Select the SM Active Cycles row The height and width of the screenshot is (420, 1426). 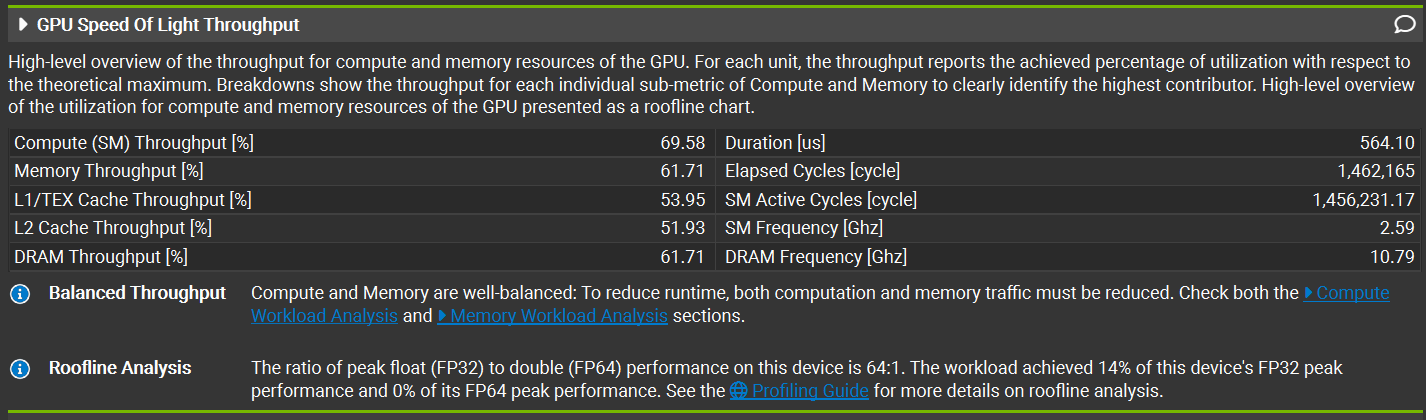[1068, 200]
